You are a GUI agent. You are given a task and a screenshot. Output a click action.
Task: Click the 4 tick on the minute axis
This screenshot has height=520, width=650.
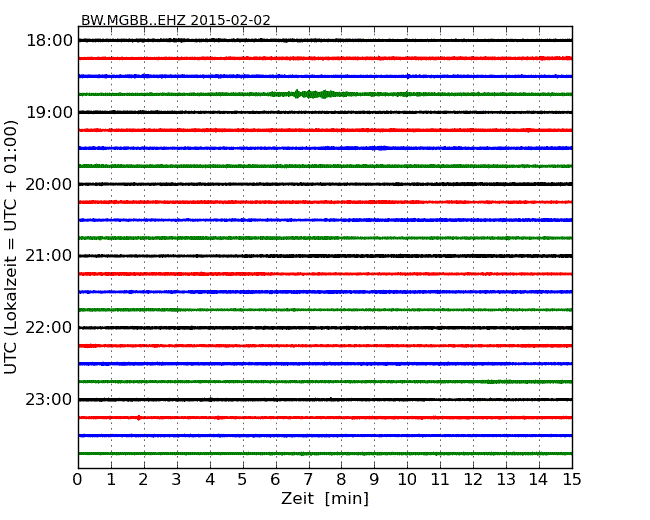pyautogui.click(x=210, y=480)
